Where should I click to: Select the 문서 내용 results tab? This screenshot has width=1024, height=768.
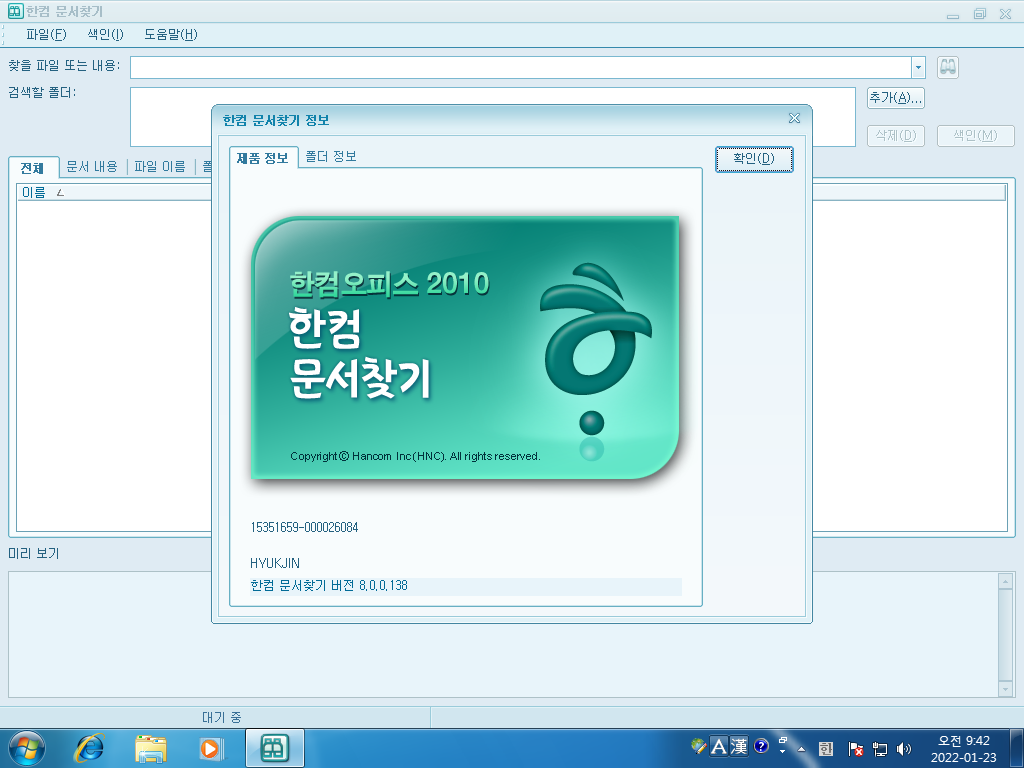click(x=92, y=167)
